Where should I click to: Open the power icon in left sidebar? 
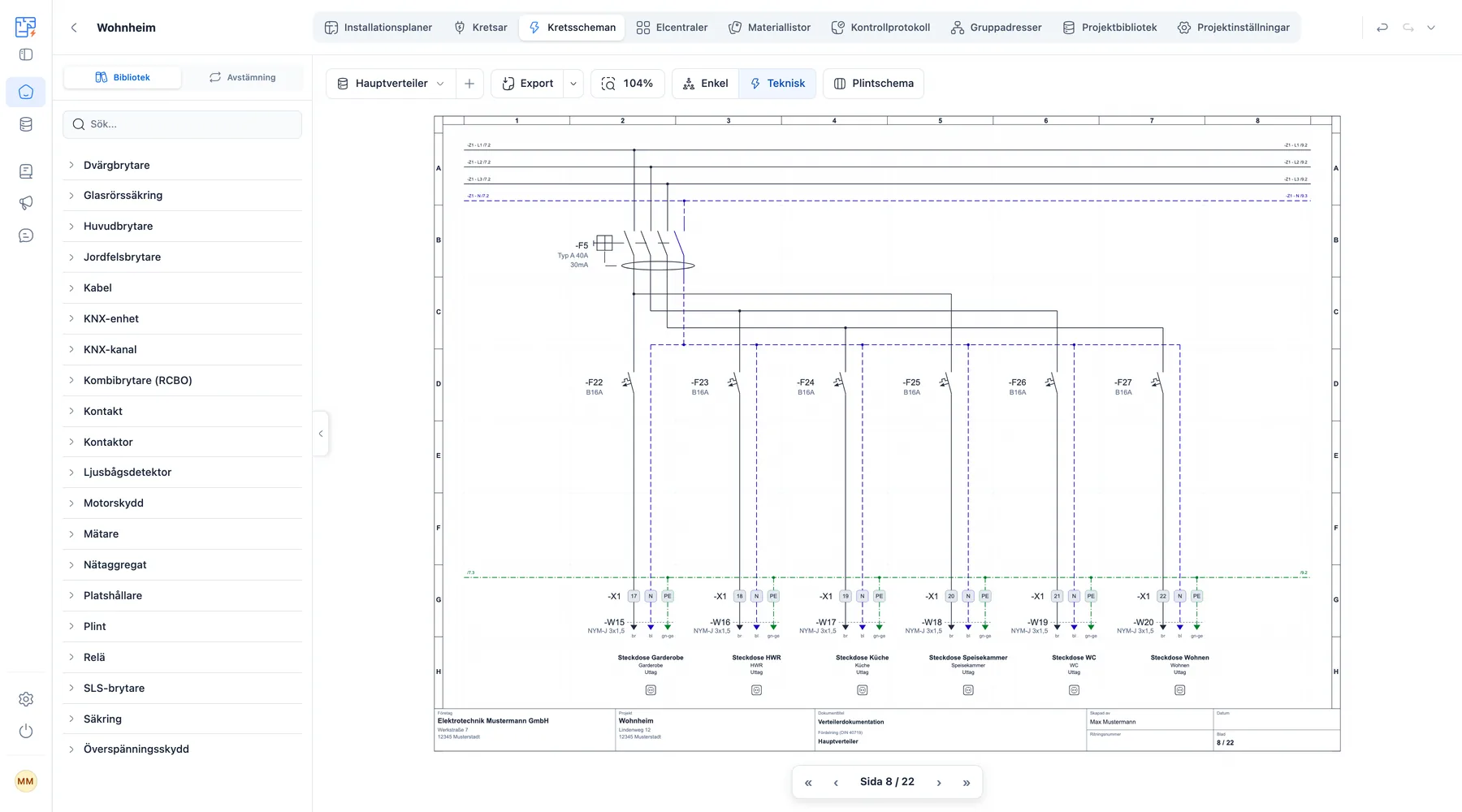pos(26,731)
